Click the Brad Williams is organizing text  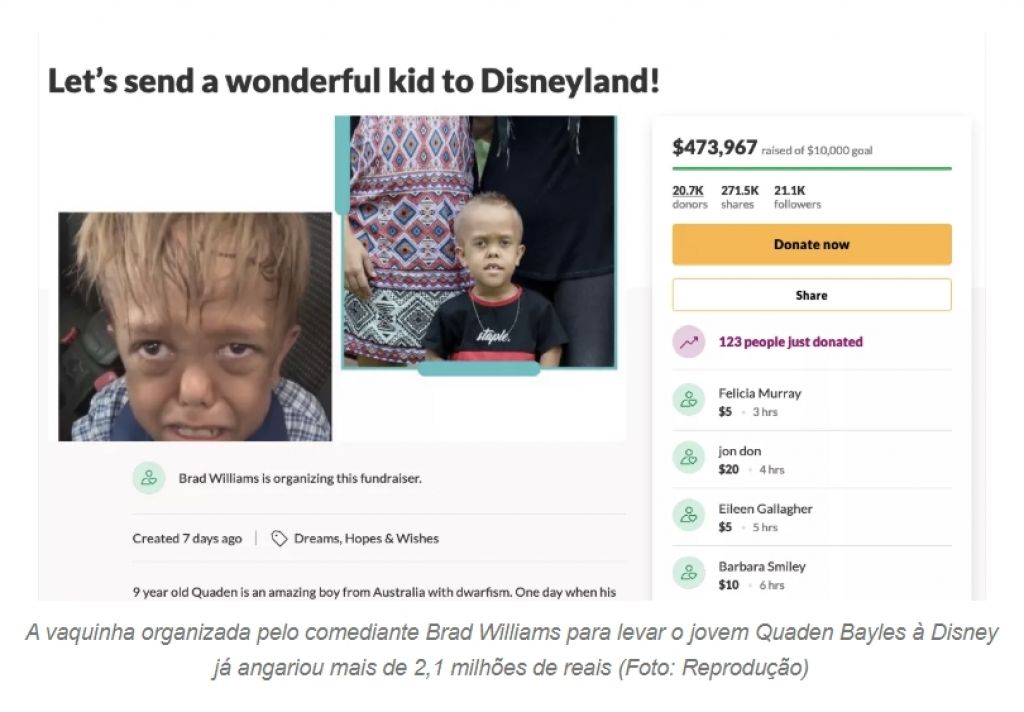(x=300, y=478)
